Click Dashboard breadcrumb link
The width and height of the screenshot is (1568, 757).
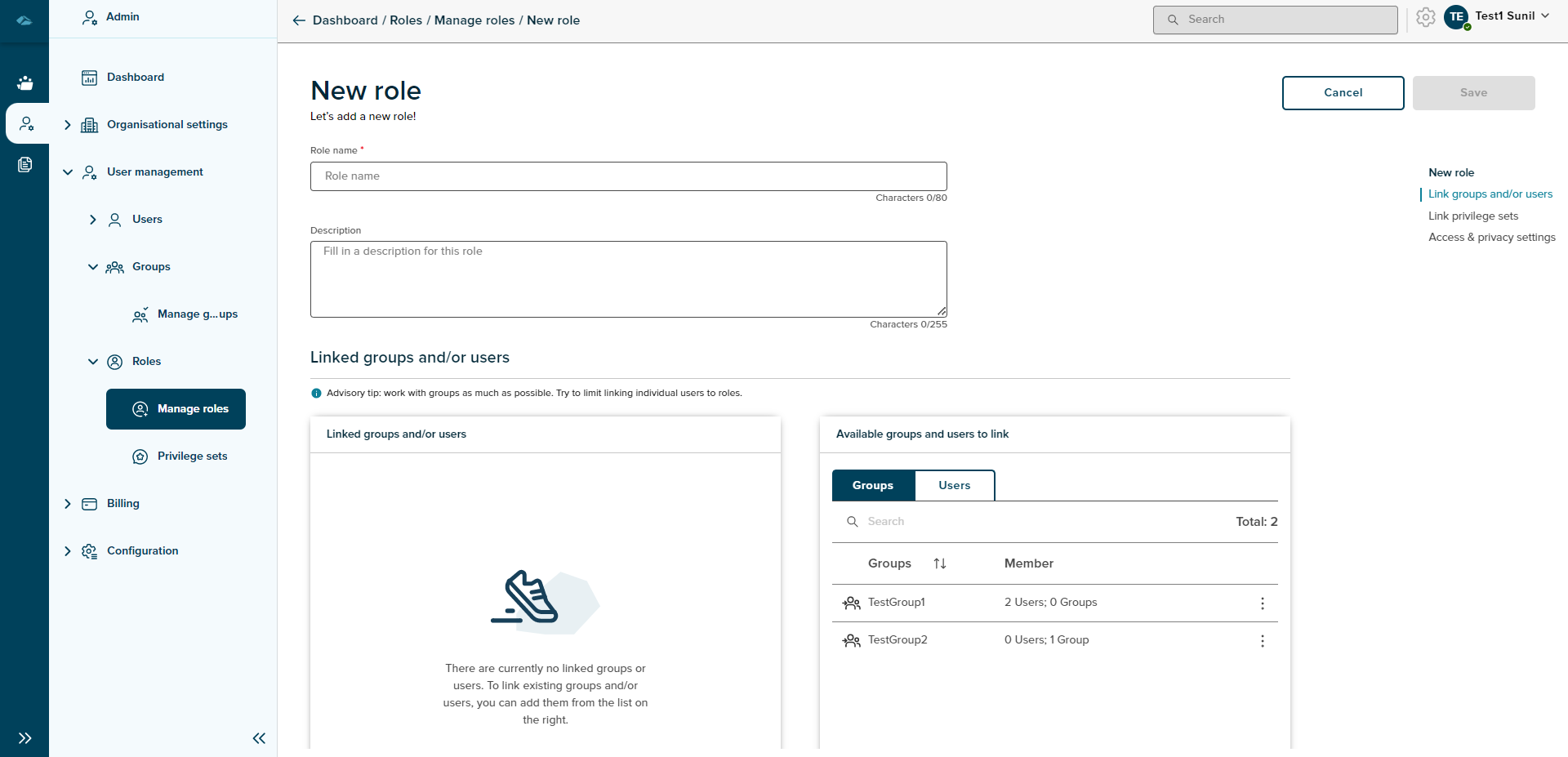pyautogui.click(x=345, y=20)
